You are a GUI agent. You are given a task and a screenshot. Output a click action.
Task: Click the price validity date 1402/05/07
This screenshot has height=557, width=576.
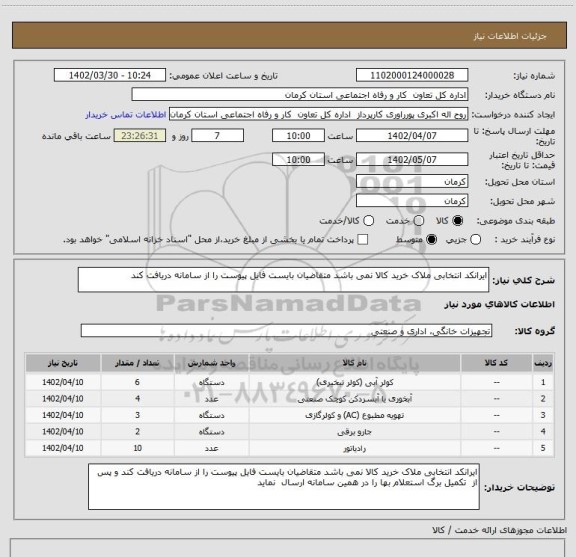(412, 159)
